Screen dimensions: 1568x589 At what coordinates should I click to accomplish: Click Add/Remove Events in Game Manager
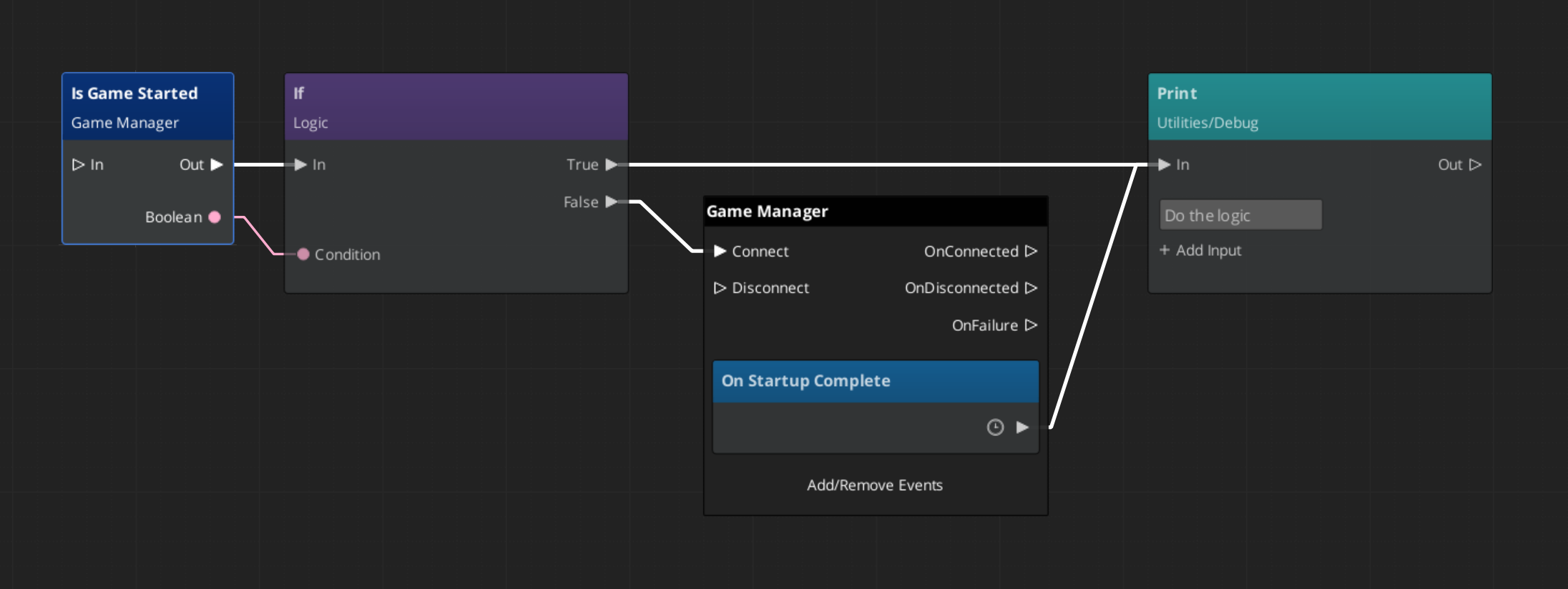875,485
